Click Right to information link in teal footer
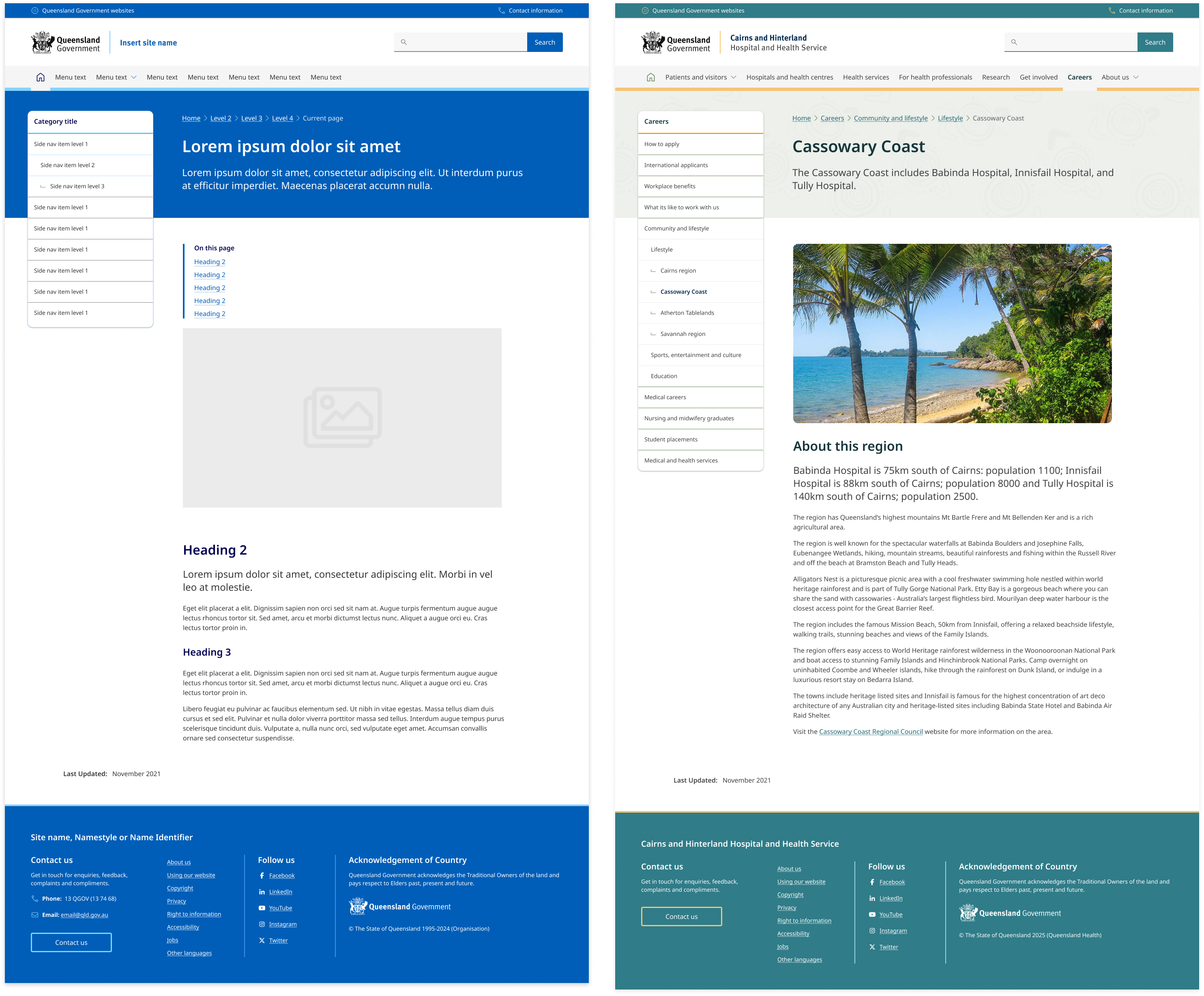 804,921
